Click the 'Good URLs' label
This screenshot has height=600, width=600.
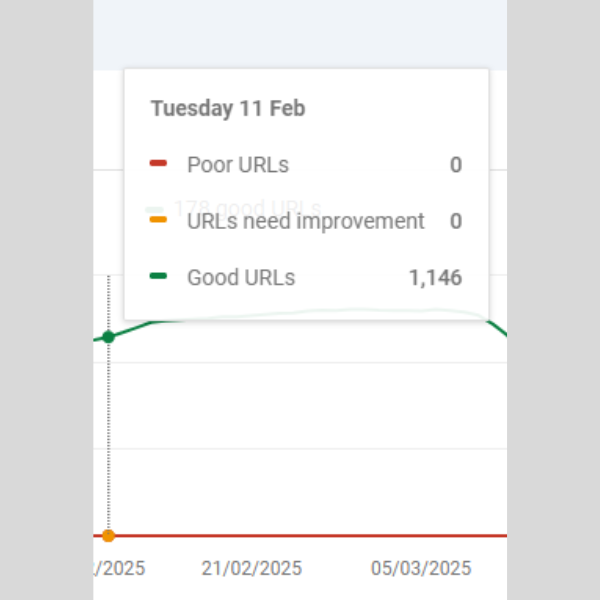click(241, 277)
